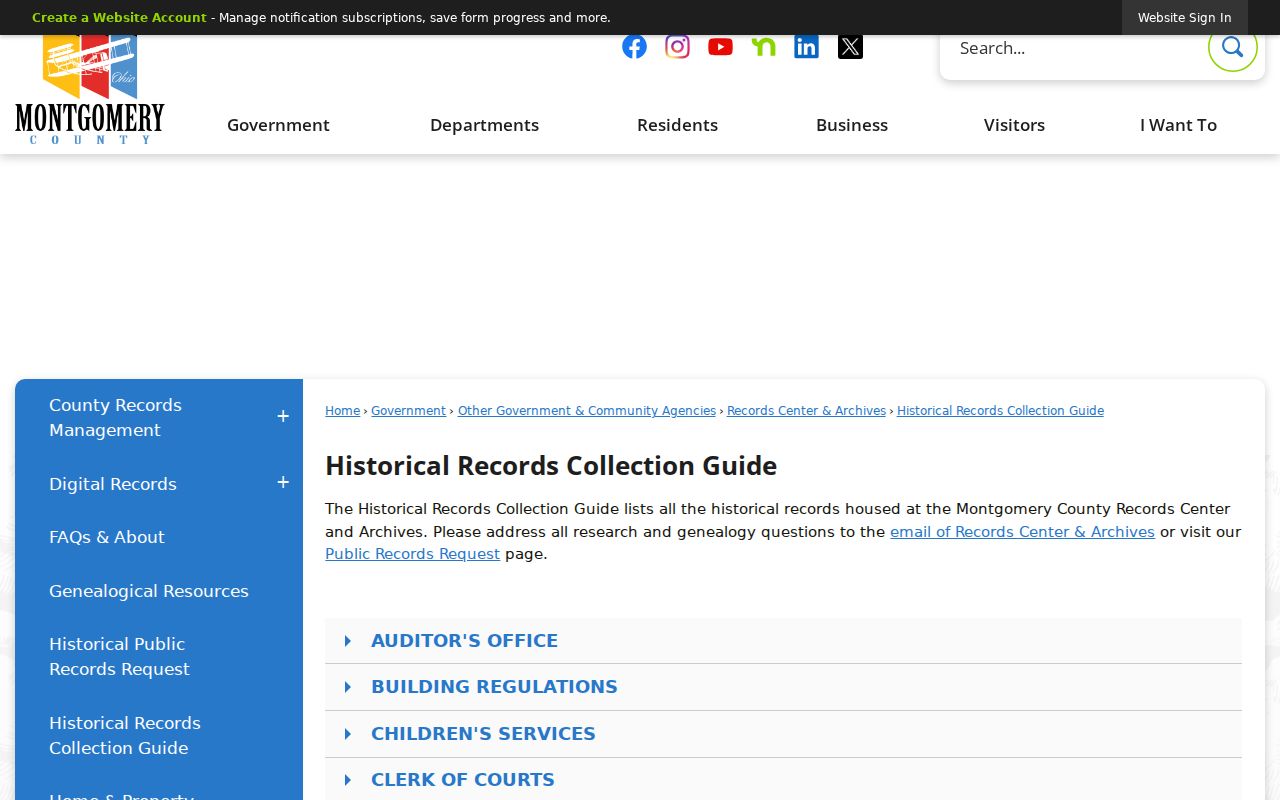Expand the CLERK OF COURTS section
The width and height of the screenshot is (1280, 800).
point(783,780)
